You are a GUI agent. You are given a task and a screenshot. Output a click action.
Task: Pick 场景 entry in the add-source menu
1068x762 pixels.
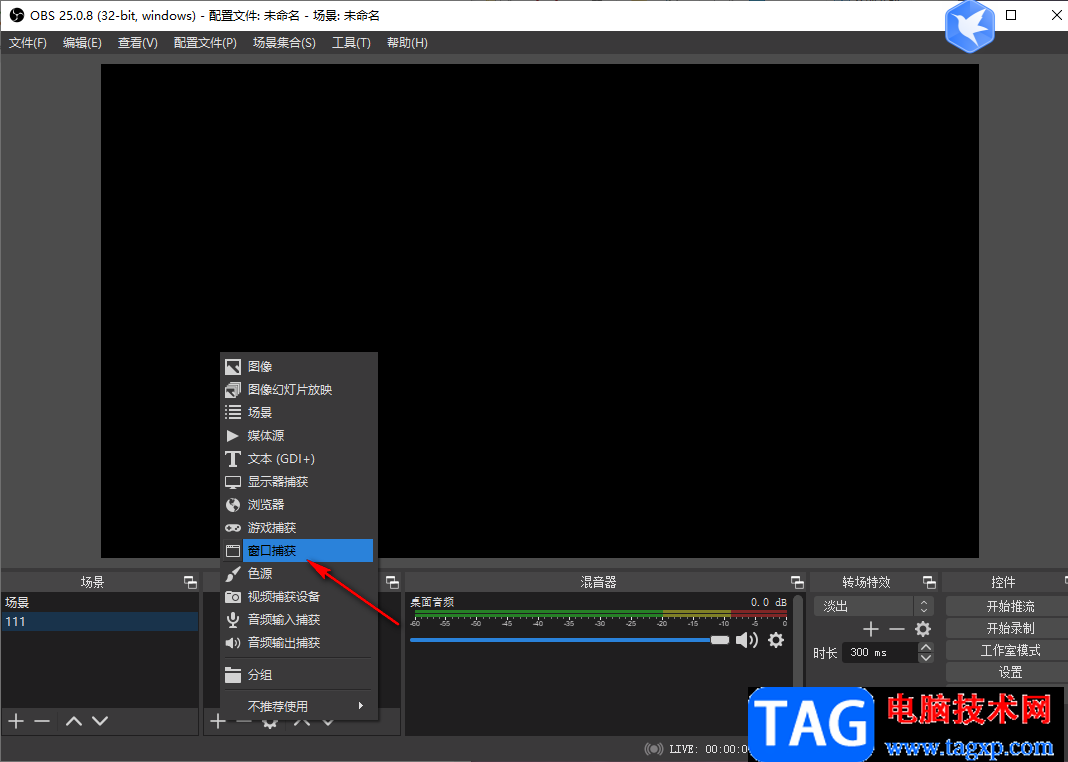point(298,413)
